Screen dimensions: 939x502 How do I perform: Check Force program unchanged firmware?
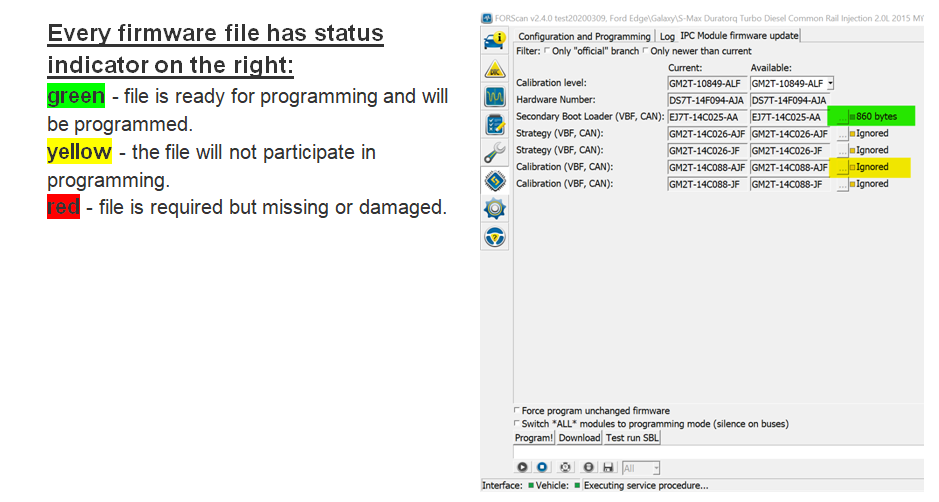(517, 411)
